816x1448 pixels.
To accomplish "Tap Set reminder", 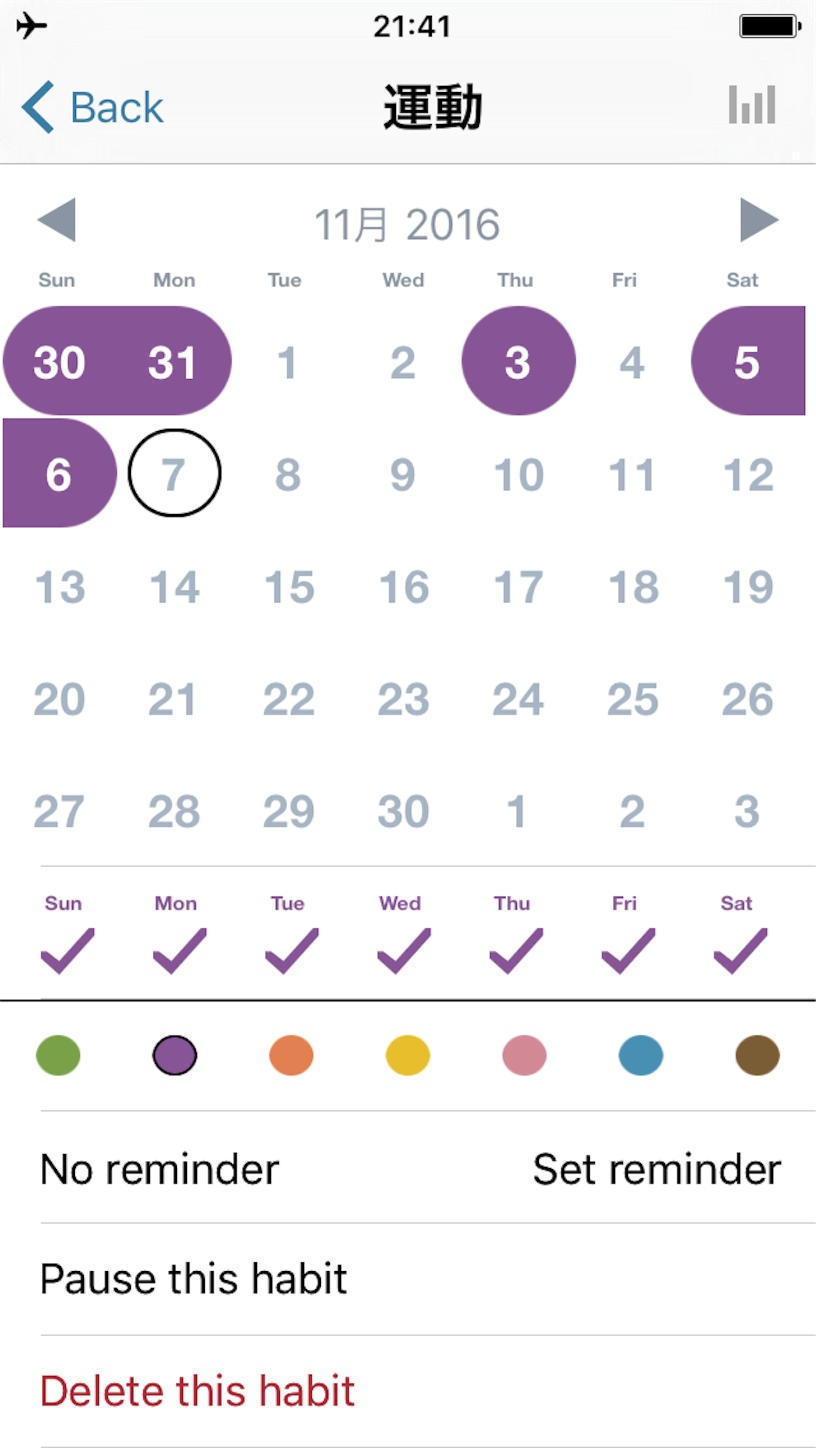I will [657, 1169].
